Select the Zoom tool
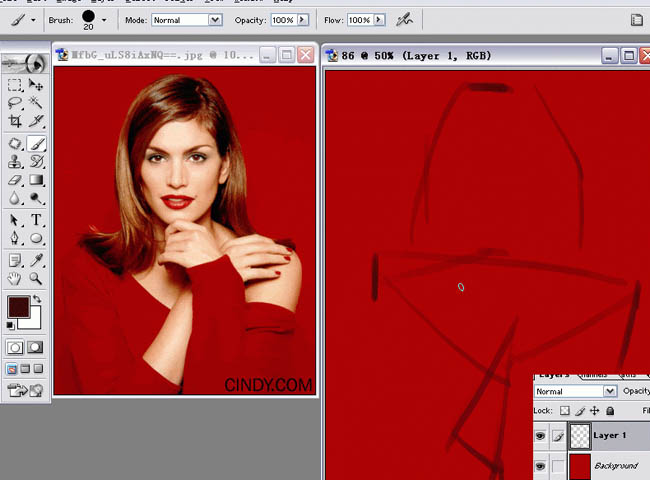Image resolution: width=650 pixels, height=480 pixels. point(36,279)
